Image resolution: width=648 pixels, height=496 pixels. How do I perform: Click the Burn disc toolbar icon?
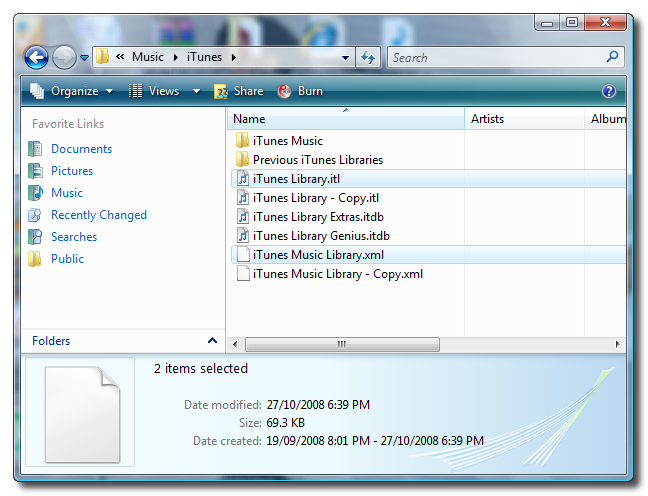pos(284,91)
